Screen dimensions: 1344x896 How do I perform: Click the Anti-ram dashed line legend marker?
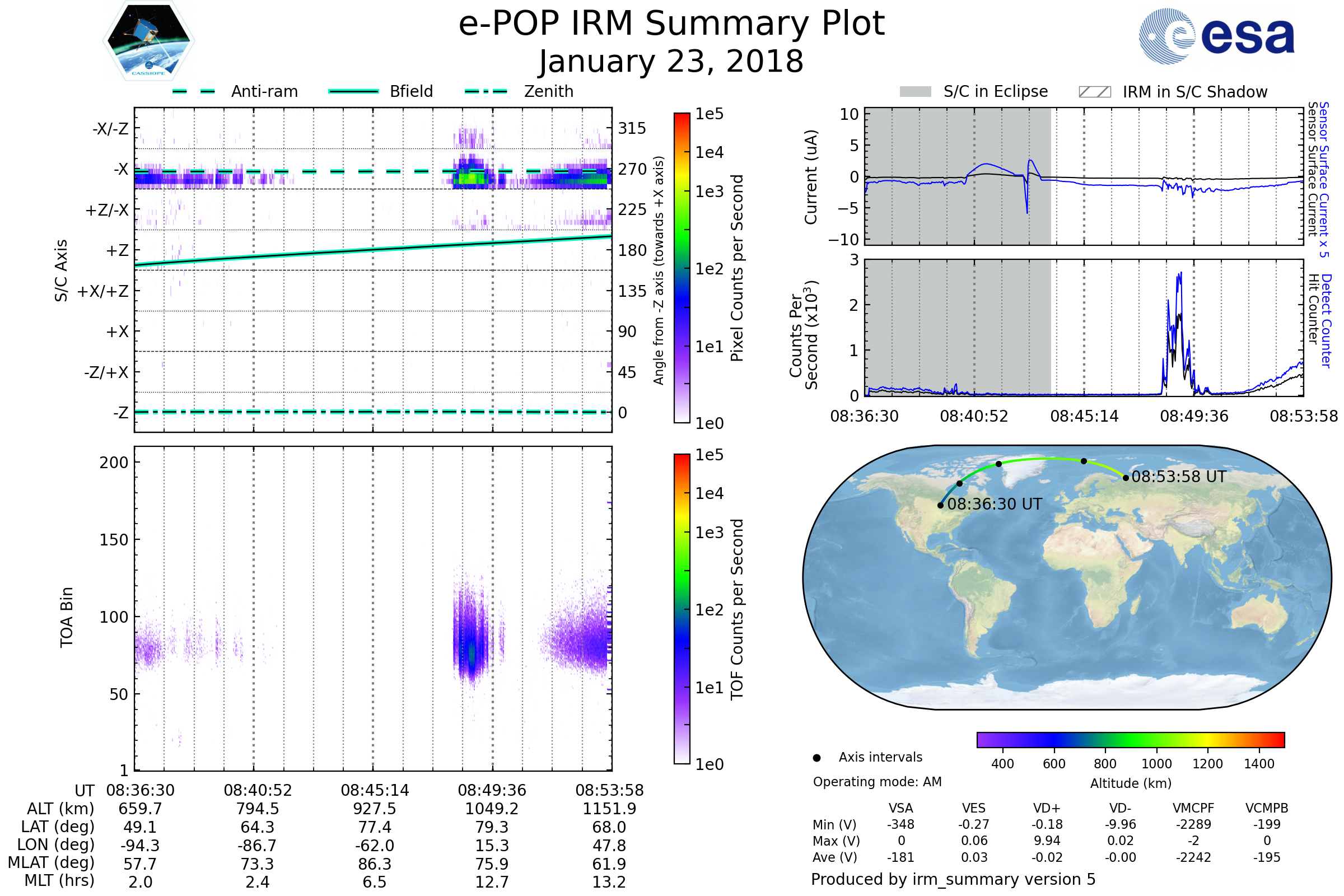click(x=194, y=91)
